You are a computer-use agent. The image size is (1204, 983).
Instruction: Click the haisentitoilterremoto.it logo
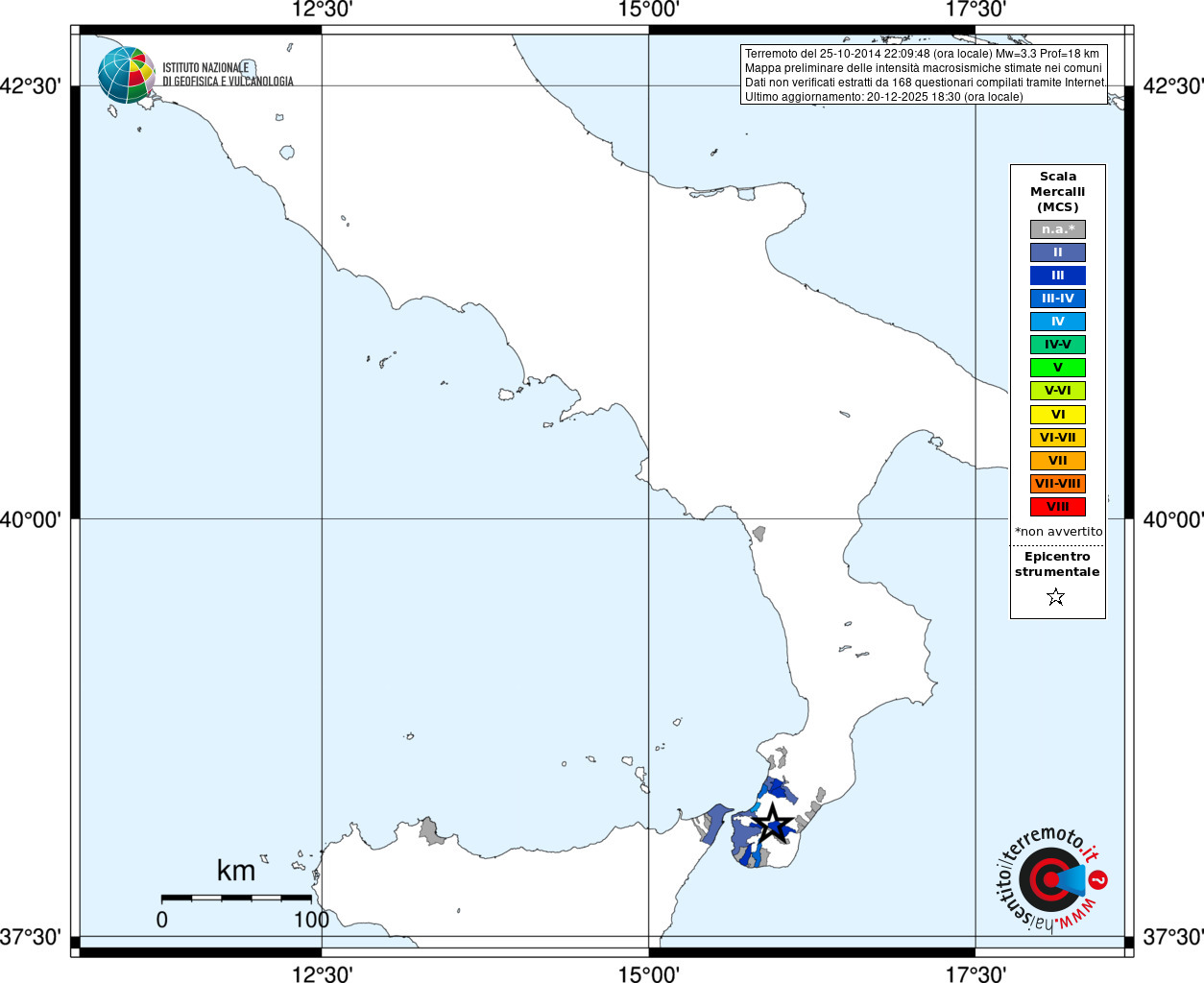1050,879
